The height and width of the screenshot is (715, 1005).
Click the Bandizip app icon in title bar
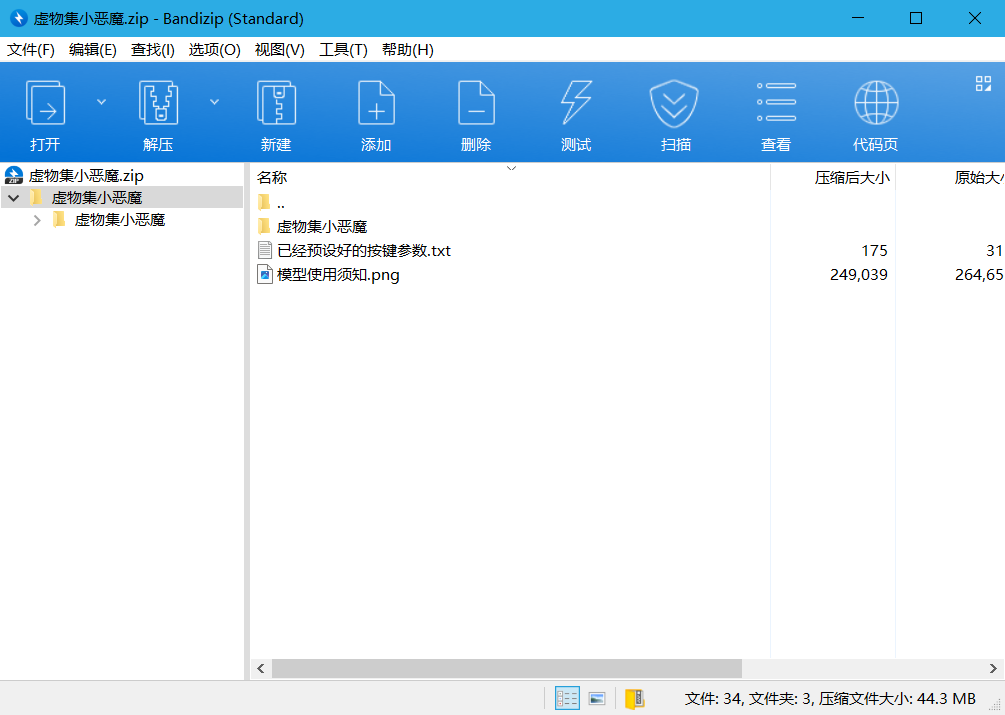(19, 18)
